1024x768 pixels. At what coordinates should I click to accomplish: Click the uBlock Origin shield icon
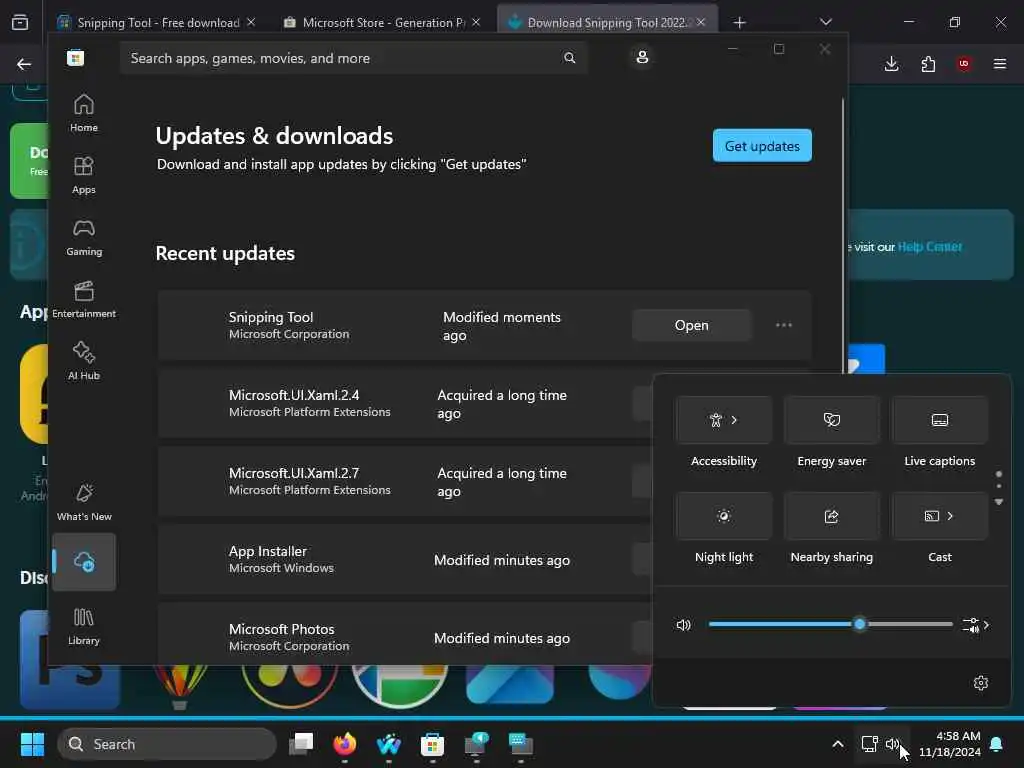964,63
